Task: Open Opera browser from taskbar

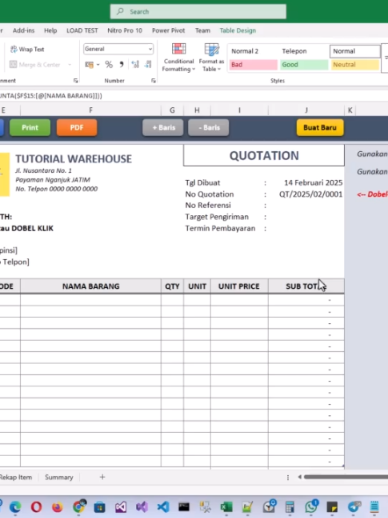Action: tap(36, 507)
